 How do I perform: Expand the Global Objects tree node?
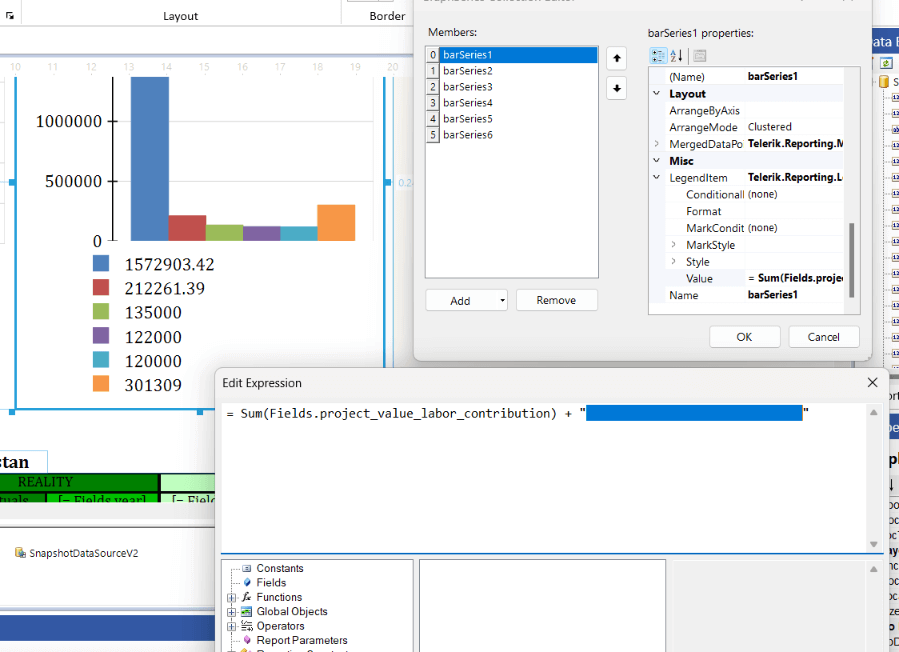(x=231, y=611)
